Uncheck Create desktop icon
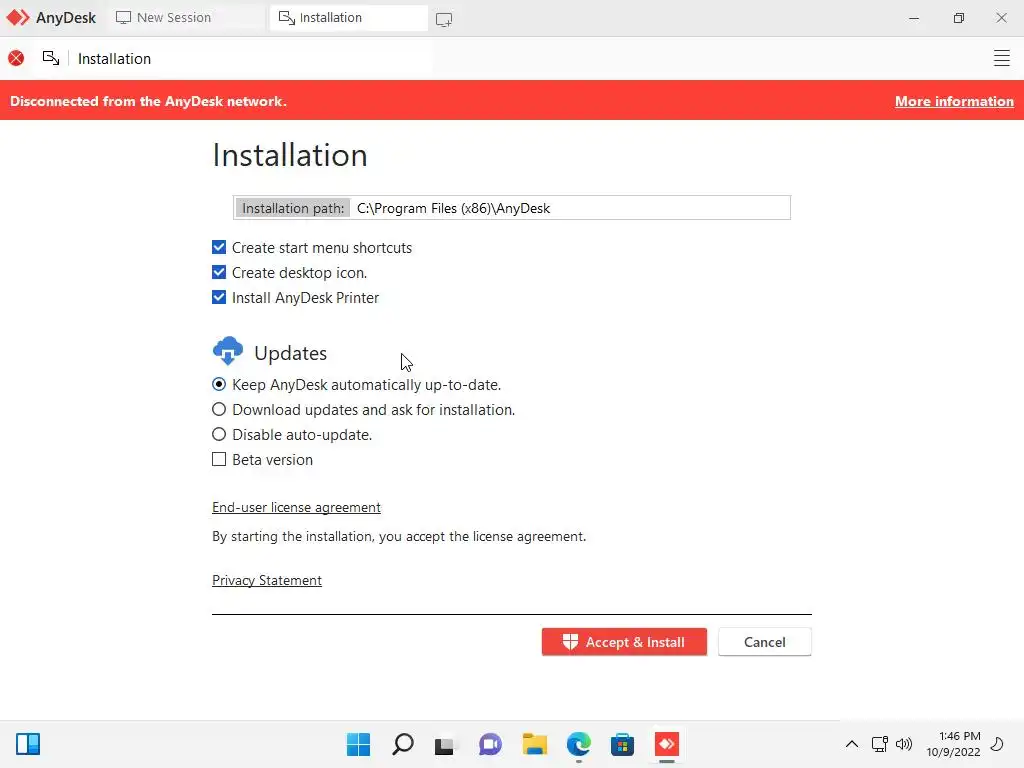This screenshot has height=768, width=1024. click(x=219, y=272)
